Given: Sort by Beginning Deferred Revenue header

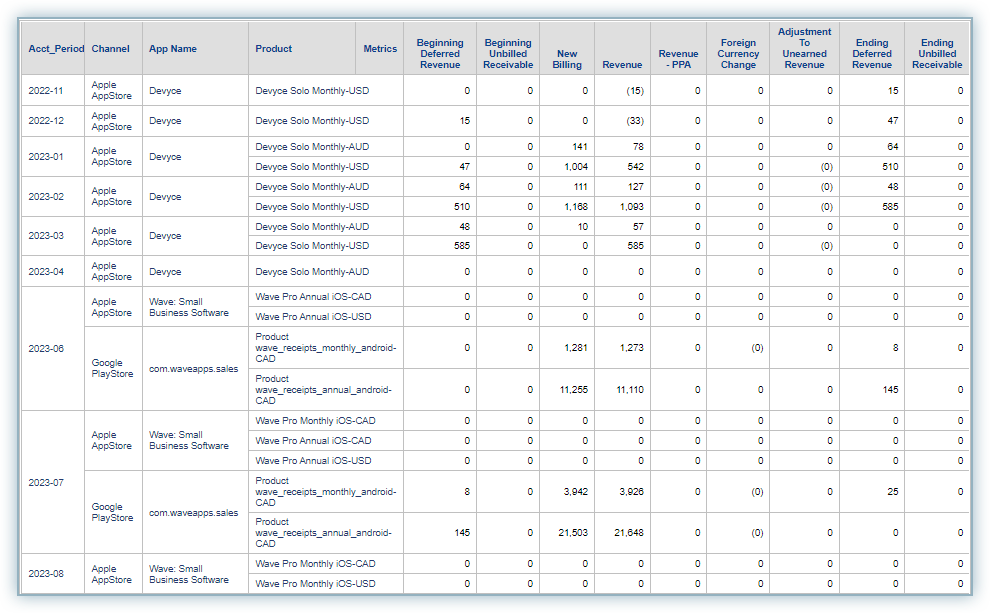Looking at the screenshot, I should coord(440,54).
